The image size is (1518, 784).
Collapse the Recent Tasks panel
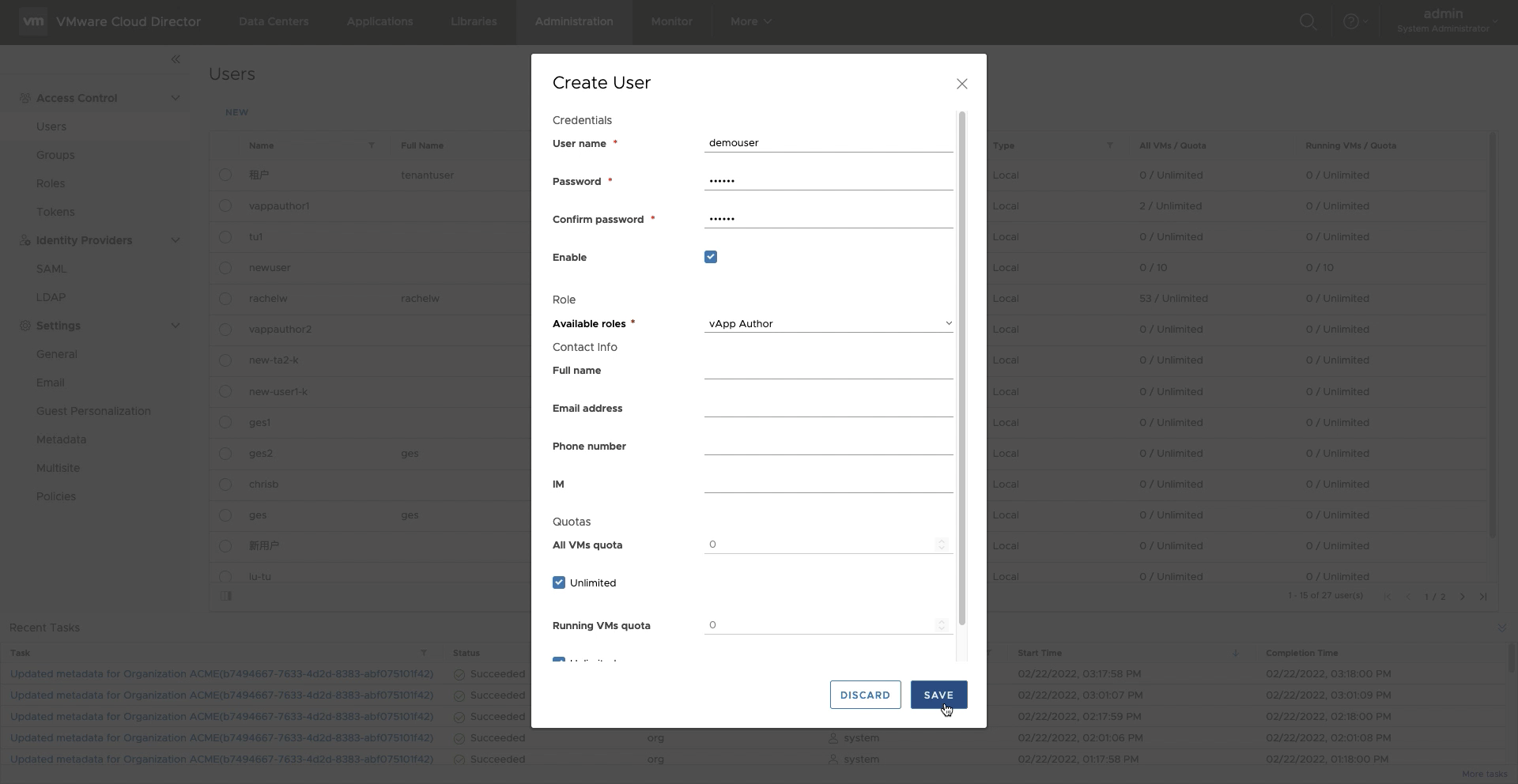[x=1501, y=628]
